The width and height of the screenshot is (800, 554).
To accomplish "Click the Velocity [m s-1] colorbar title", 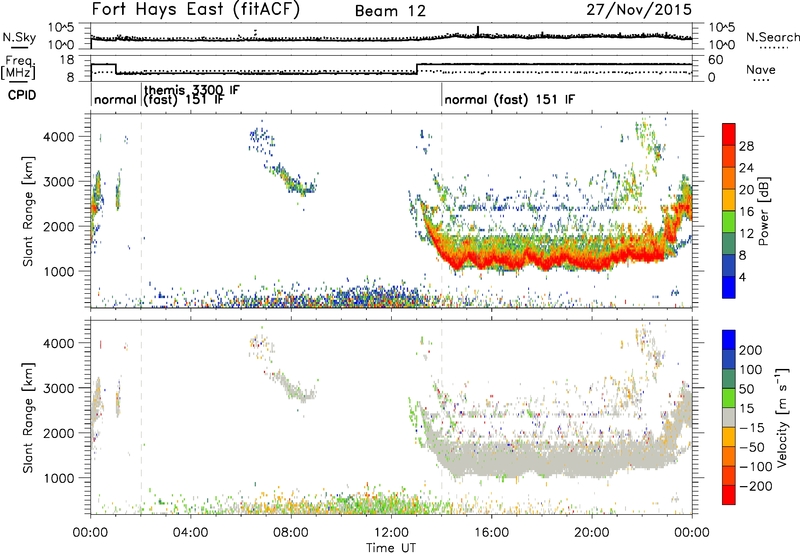I will click(782, 417).
